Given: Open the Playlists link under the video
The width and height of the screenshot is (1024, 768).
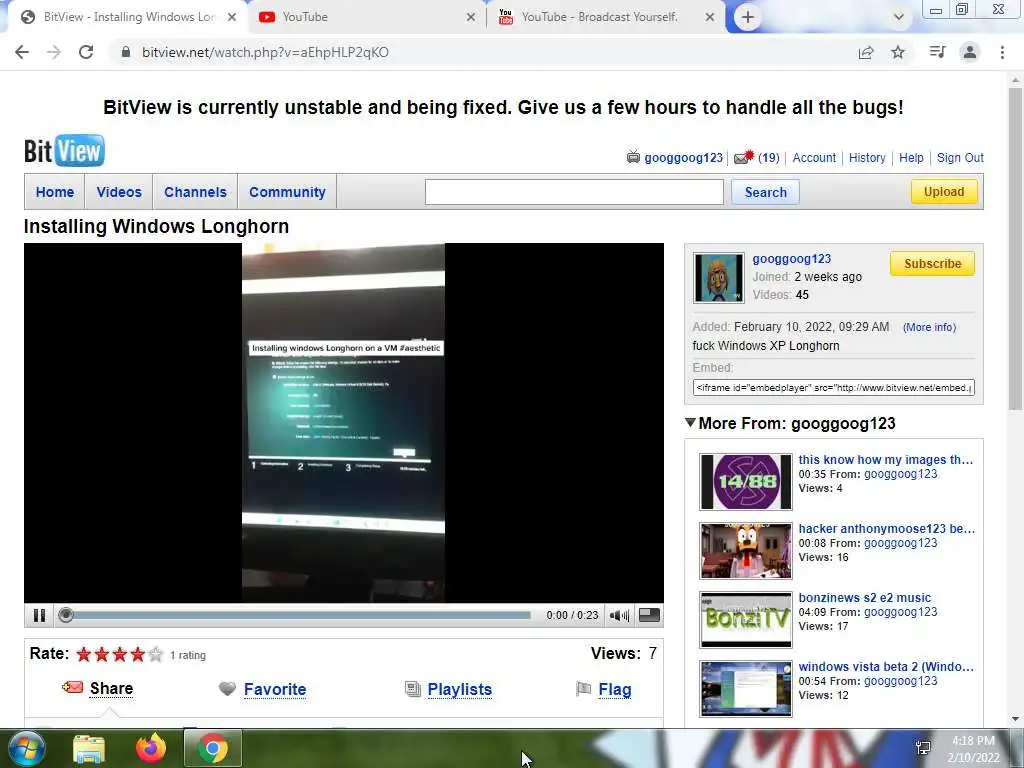Looking at the screenshot, I should (460, 689).
